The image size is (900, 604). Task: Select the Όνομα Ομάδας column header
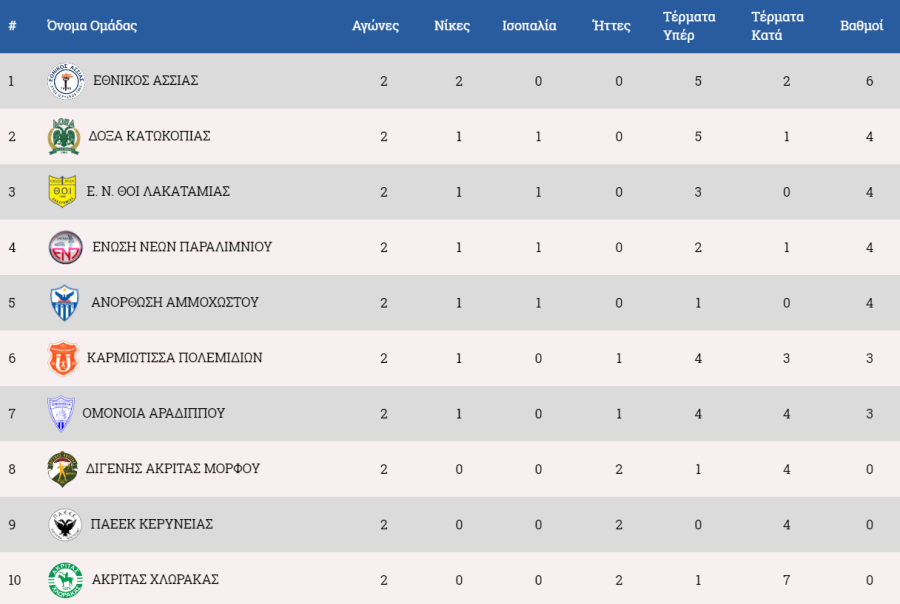point(92,26)
